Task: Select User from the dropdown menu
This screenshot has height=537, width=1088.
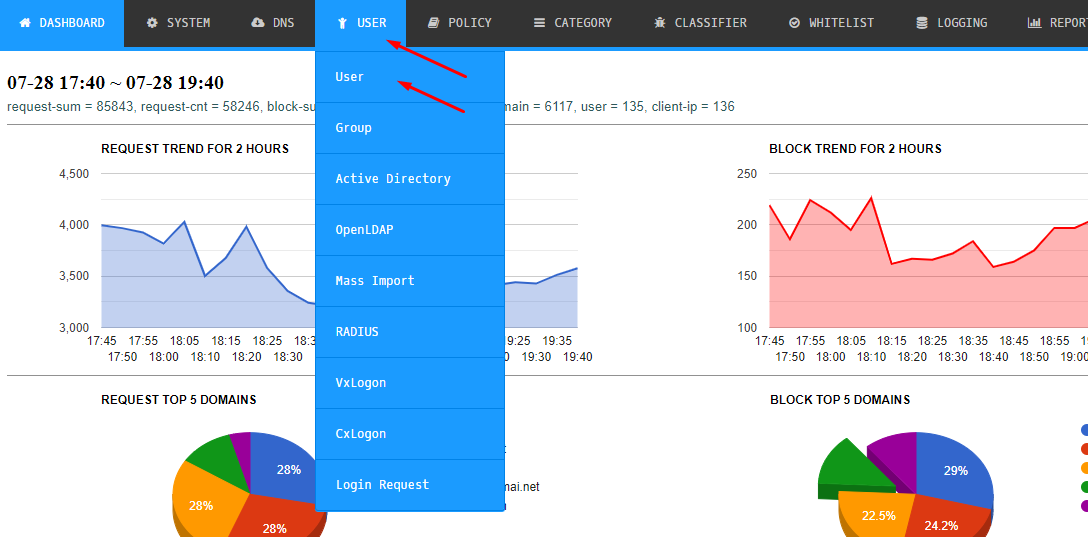Action: (x=409, y=77)
